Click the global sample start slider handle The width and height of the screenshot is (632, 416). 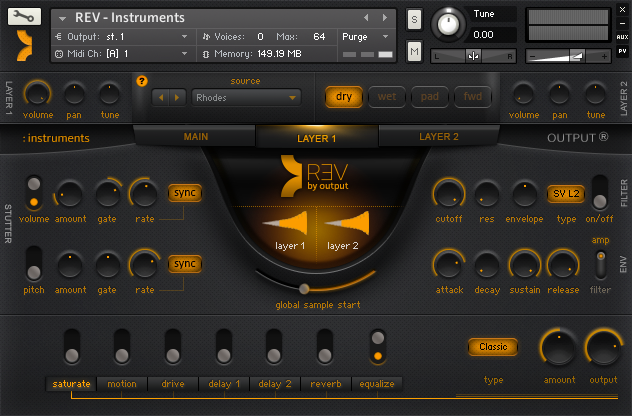coord(304,289)
